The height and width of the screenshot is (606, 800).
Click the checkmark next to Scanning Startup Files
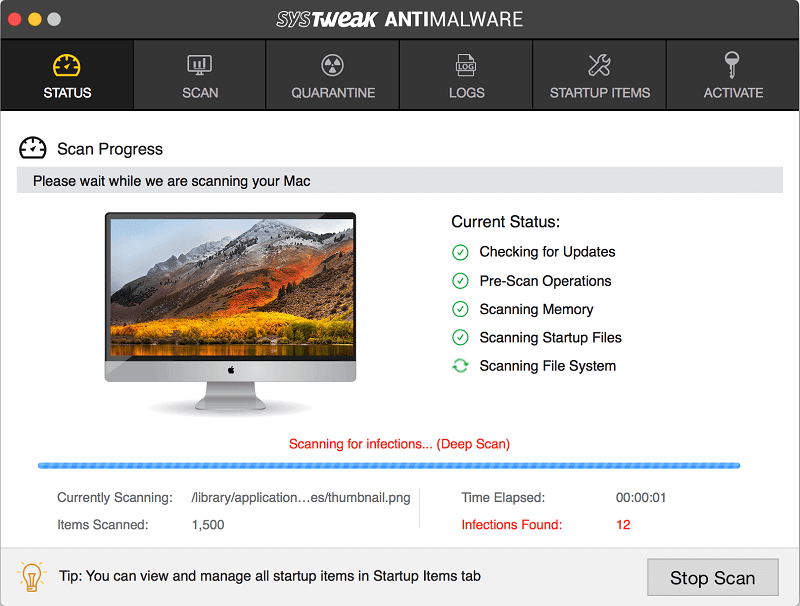coord(460,337)
